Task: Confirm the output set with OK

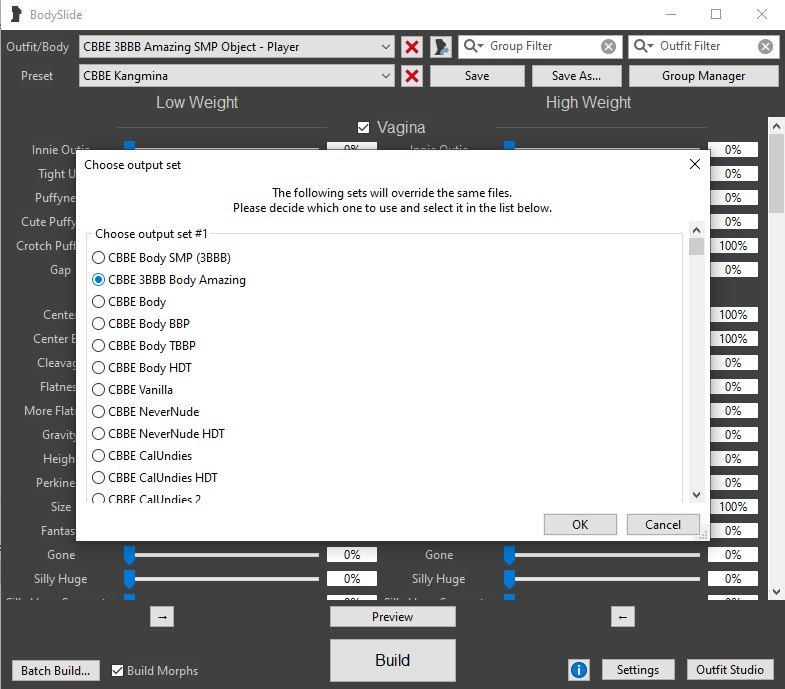Action: tap(580, 524)
